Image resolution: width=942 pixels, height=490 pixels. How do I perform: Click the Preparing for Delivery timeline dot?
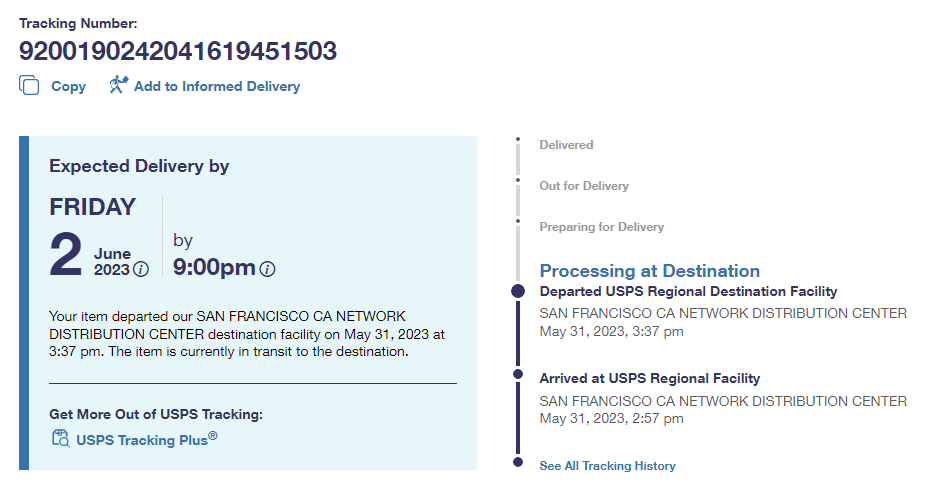(x=518, y=221)
